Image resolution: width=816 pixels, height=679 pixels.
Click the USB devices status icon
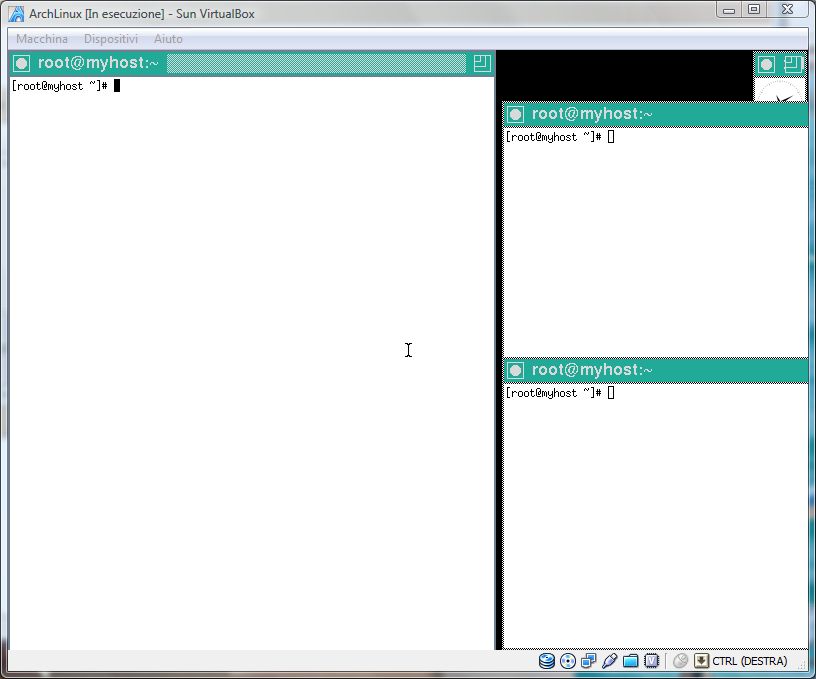coord(609,661)
